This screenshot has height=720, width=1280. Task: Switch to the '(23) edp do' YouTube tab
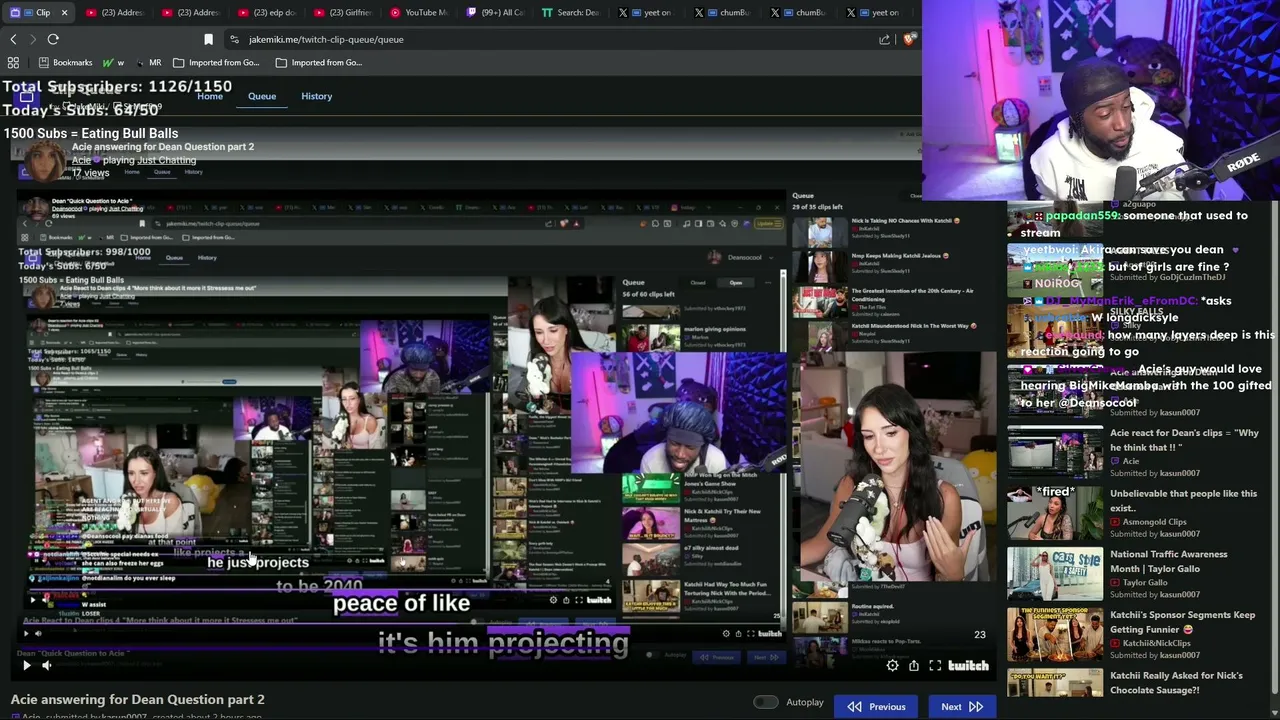coord(268,12)
